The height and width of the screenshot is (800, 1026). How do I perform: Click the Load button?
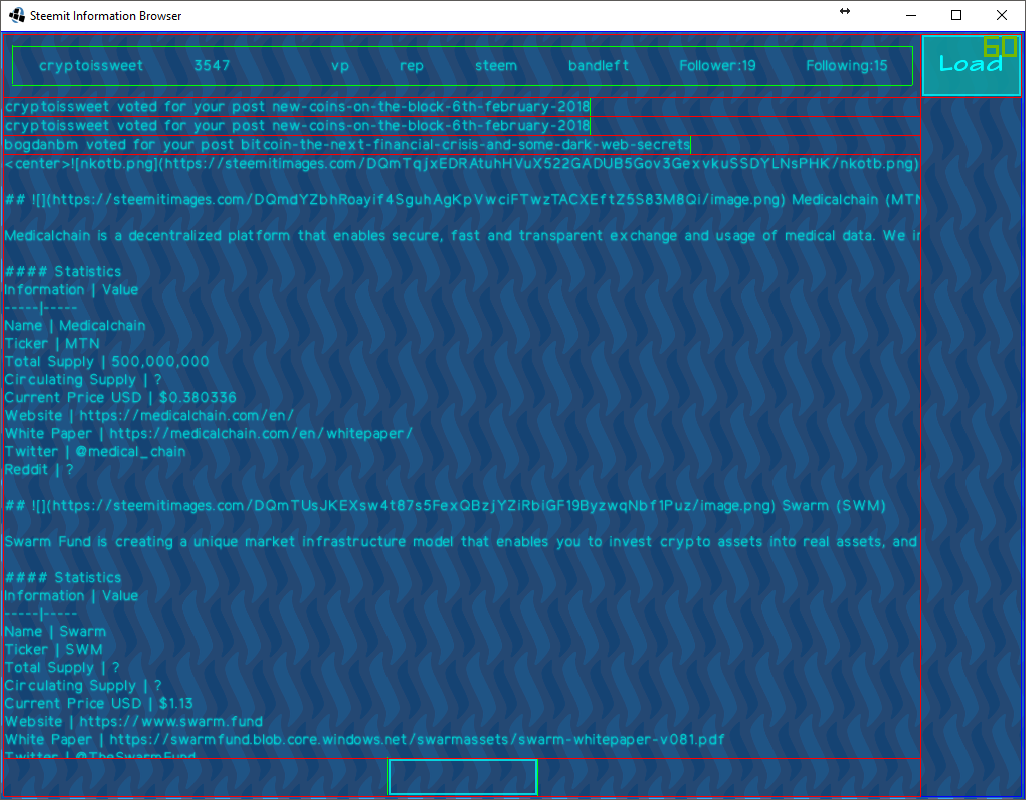point(971,65)
